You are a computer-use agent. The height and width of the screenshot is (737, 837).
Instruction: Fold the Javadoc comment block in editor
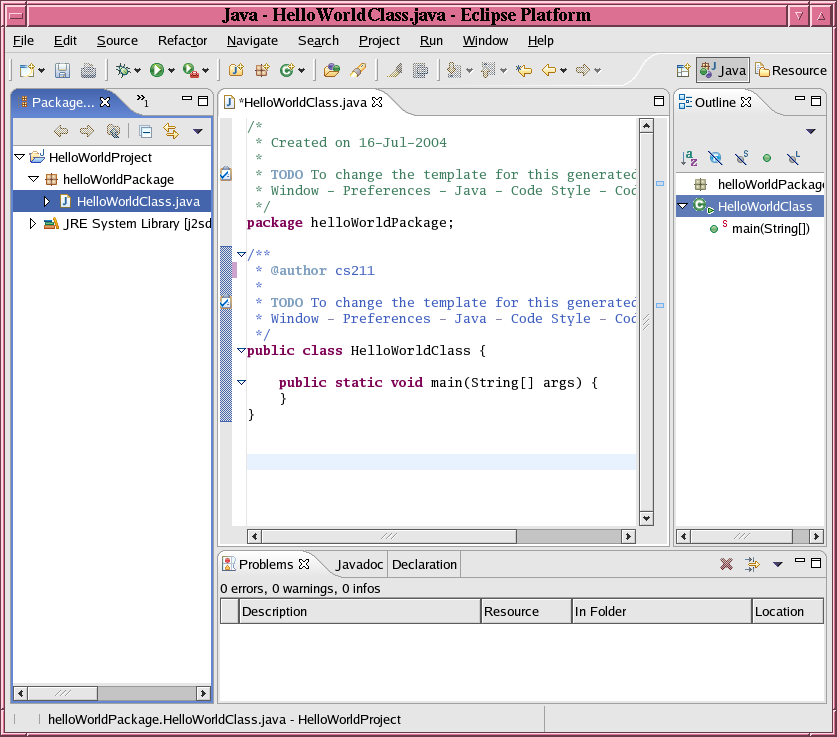click(x=241, y=254)
